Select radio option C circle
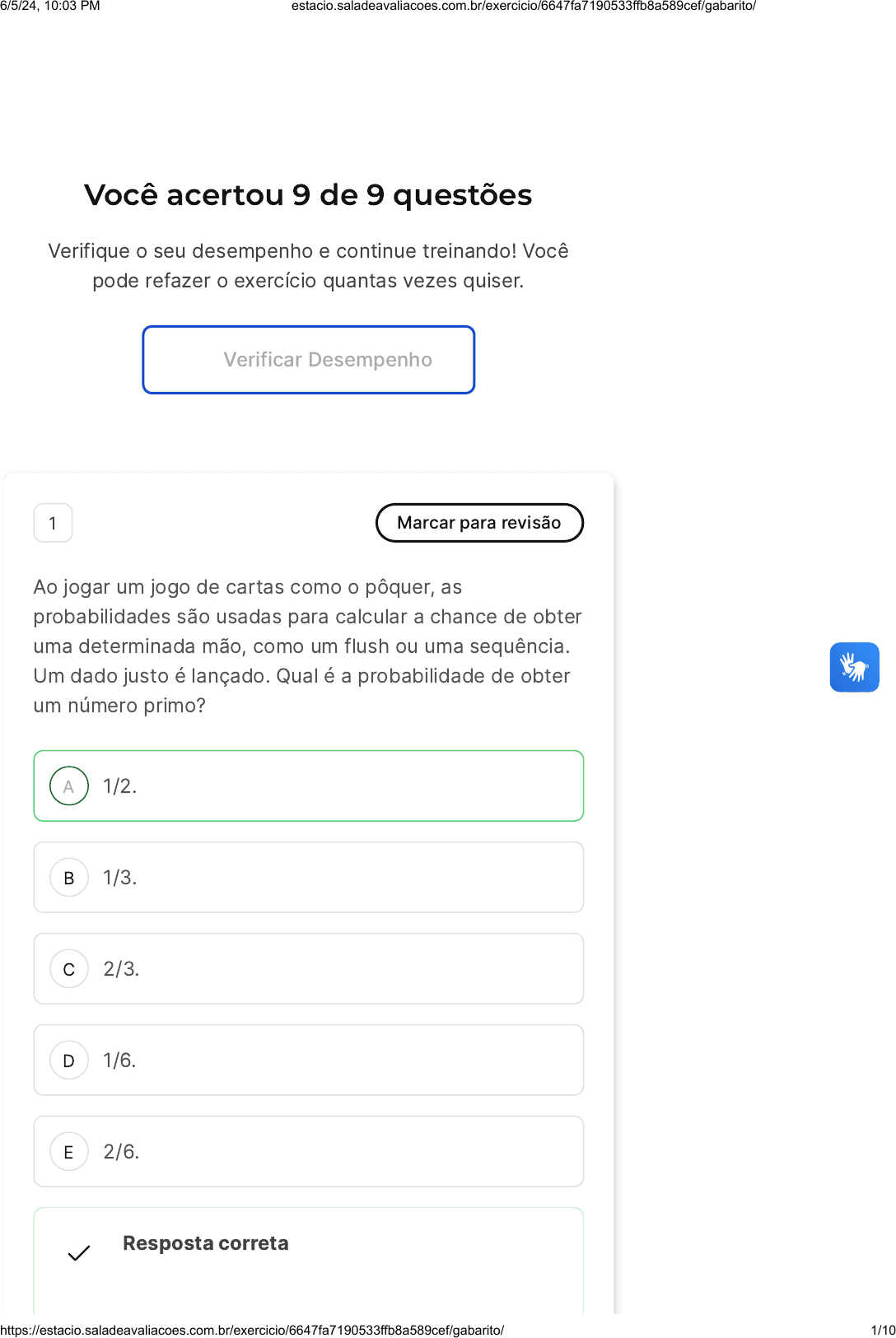The height and width of the screenshot is (1338, 896). 69,969
